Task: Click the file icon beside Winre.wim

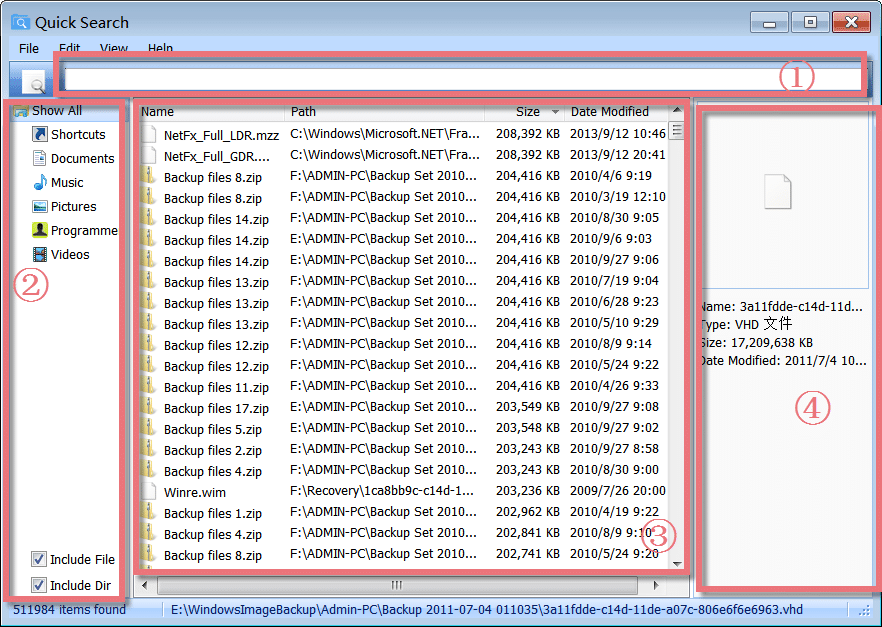Action: [148, 492]
